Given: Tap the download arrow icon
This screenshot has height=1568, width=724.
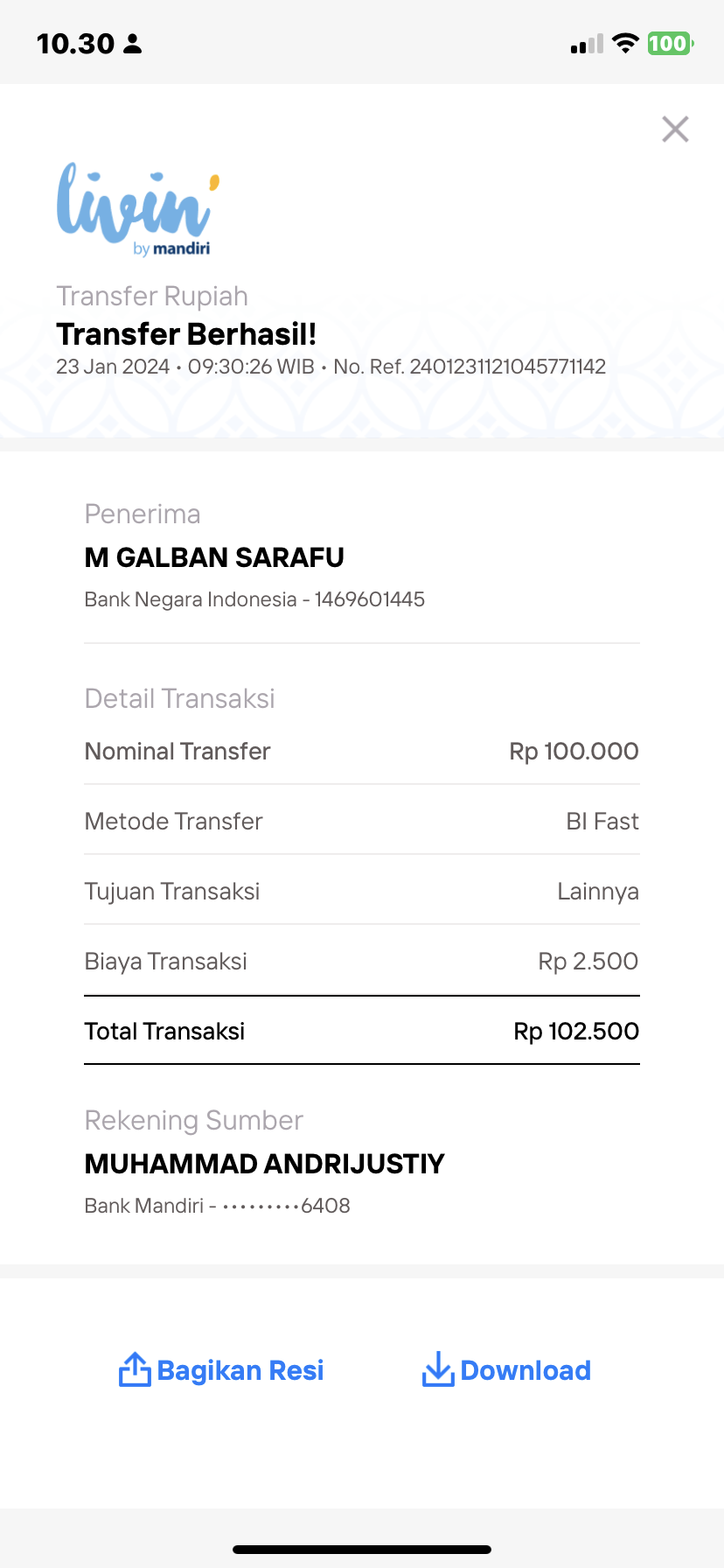Looking at the screenshot, I should (x=437, y=1369).
